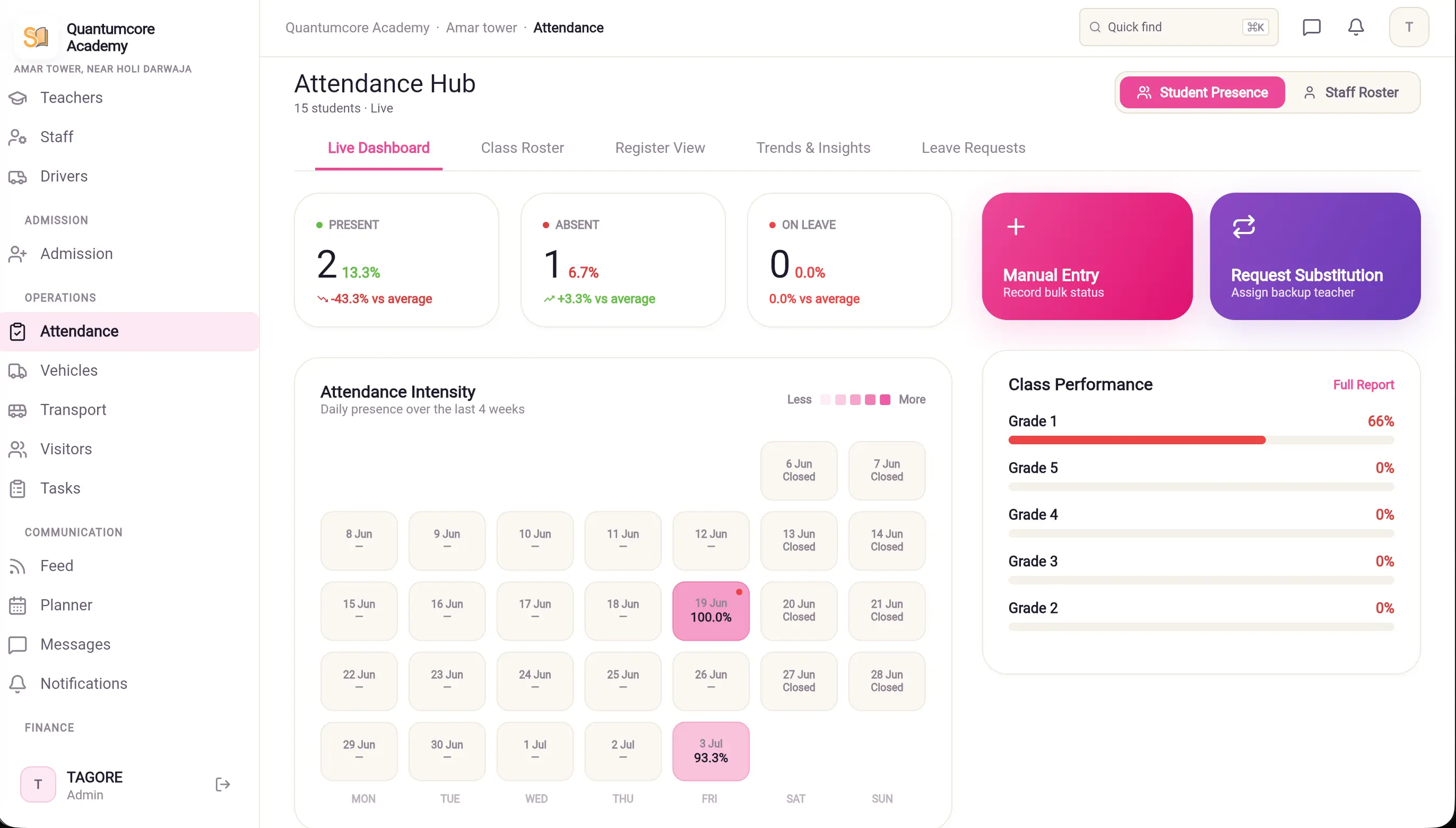
Task: Click the logout icon beside TAGORE
Action: click(223, 784)
